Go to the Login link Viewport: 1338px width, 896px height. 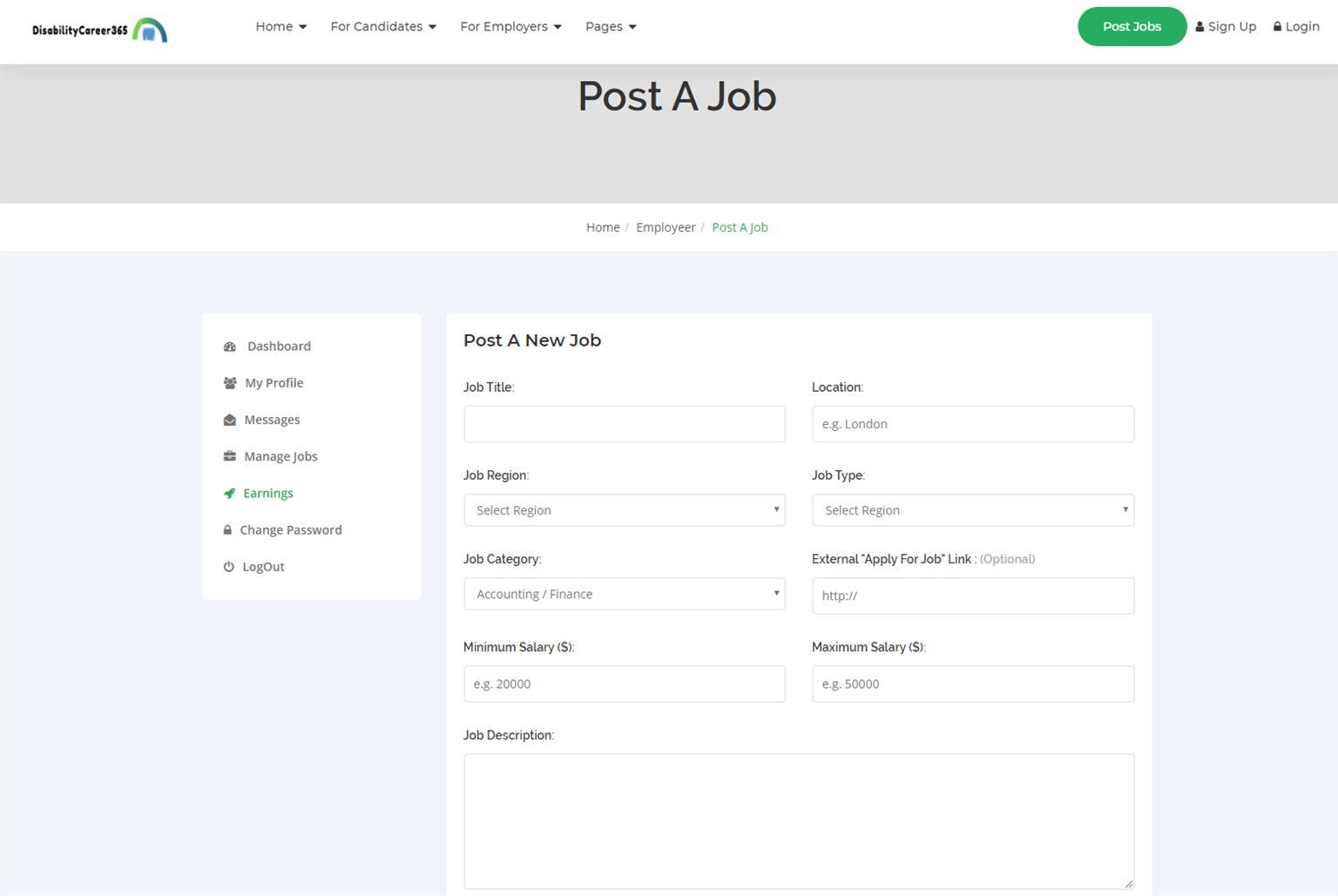(x=1296, y=26)
